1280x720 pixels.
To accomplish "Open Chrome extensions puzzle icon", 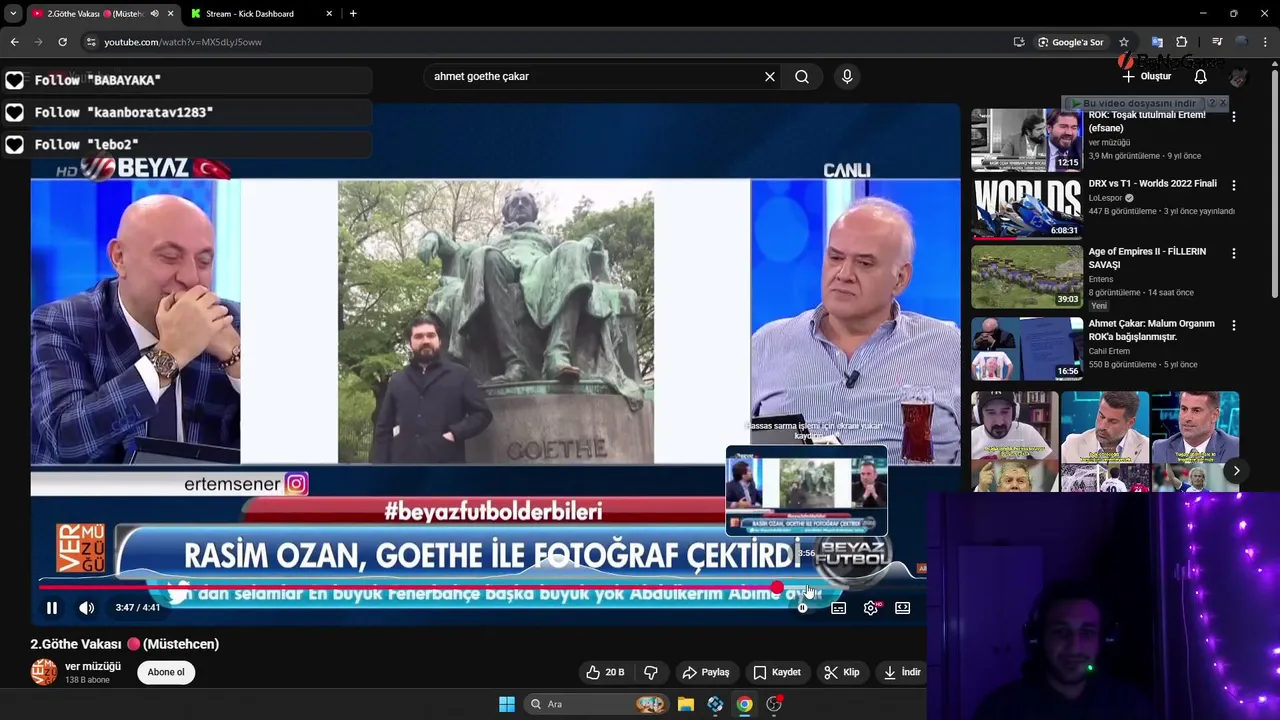I will (x=1182, y=42).
